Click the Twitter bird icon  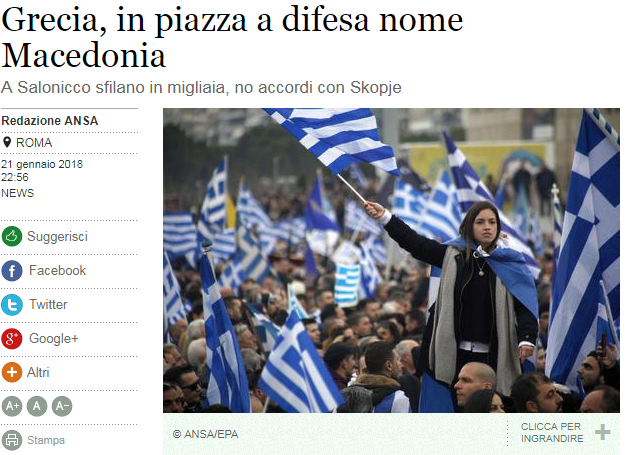point(12,305)
